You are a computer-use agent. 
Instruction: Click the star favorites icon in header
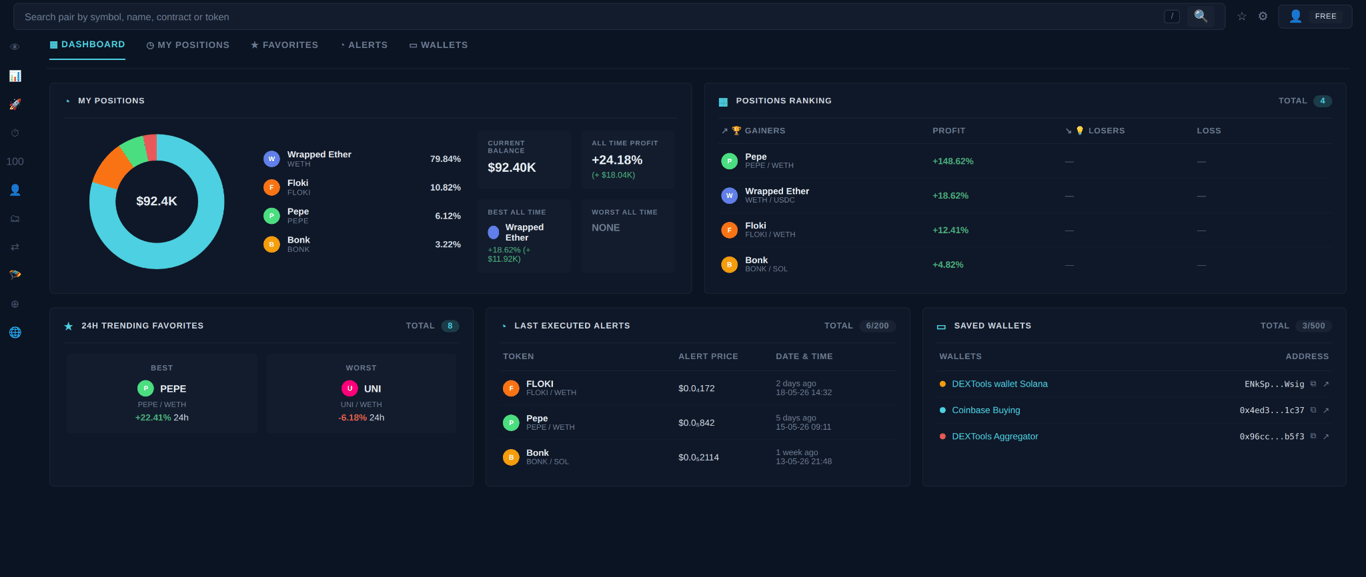coord(1242,16)
